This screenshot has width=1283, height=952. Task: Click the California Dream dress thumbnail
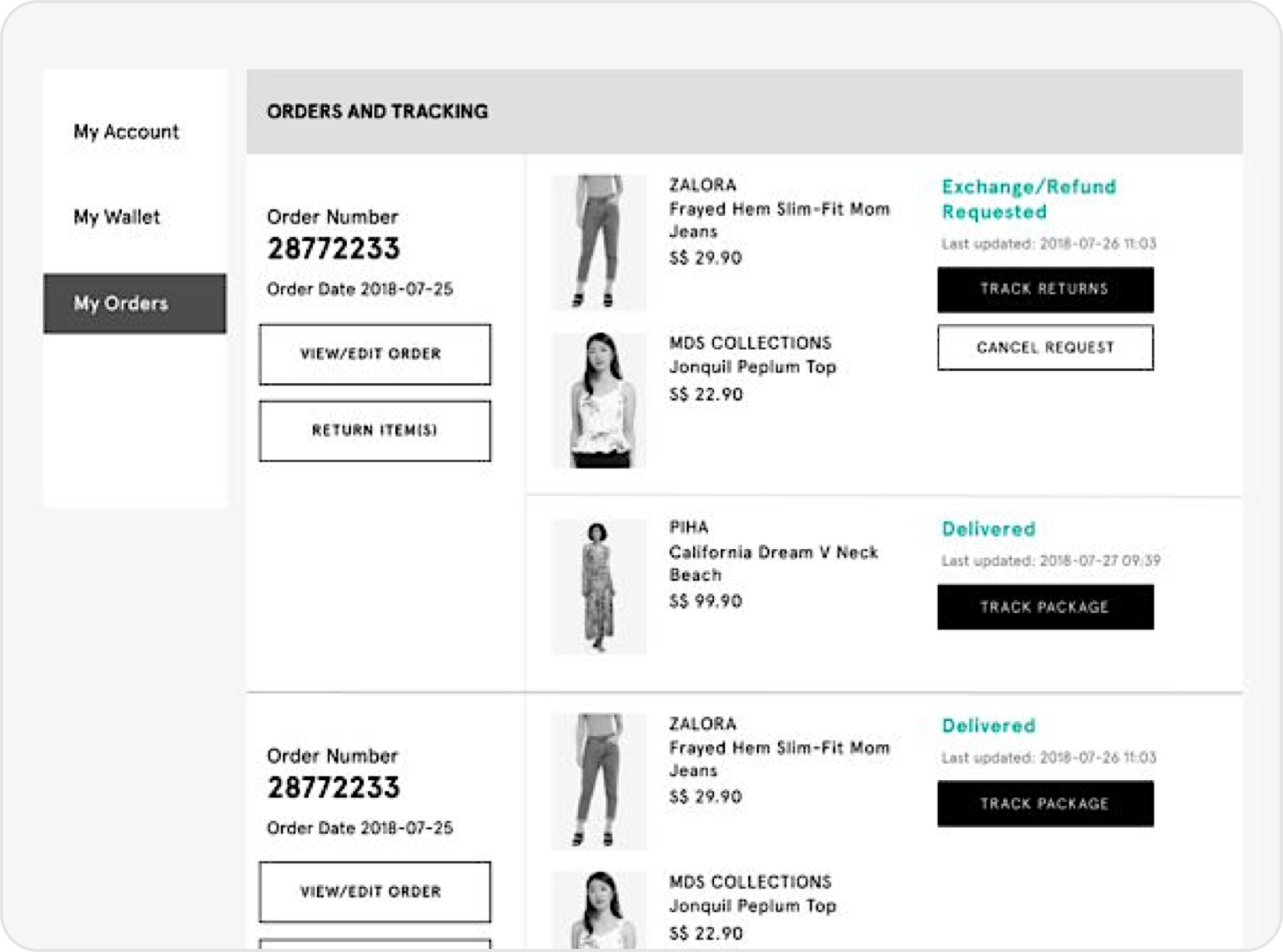[x=599, y=587]
